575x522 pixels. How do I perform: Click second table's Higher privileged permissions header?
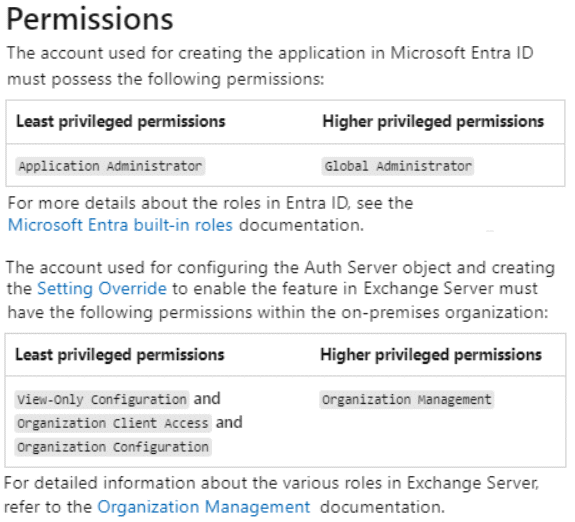(x=431, y=355)
